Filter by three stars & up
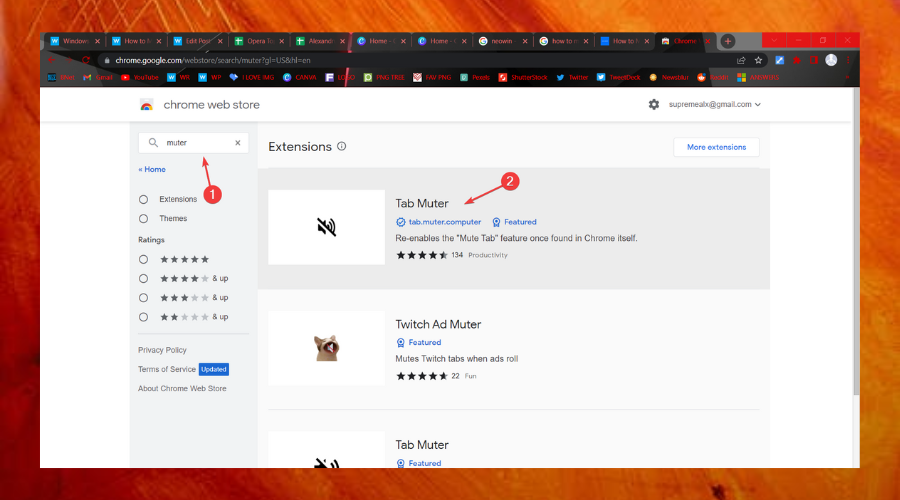The width and height of the screenshot is (900, 500). click(x=143, y=298)
